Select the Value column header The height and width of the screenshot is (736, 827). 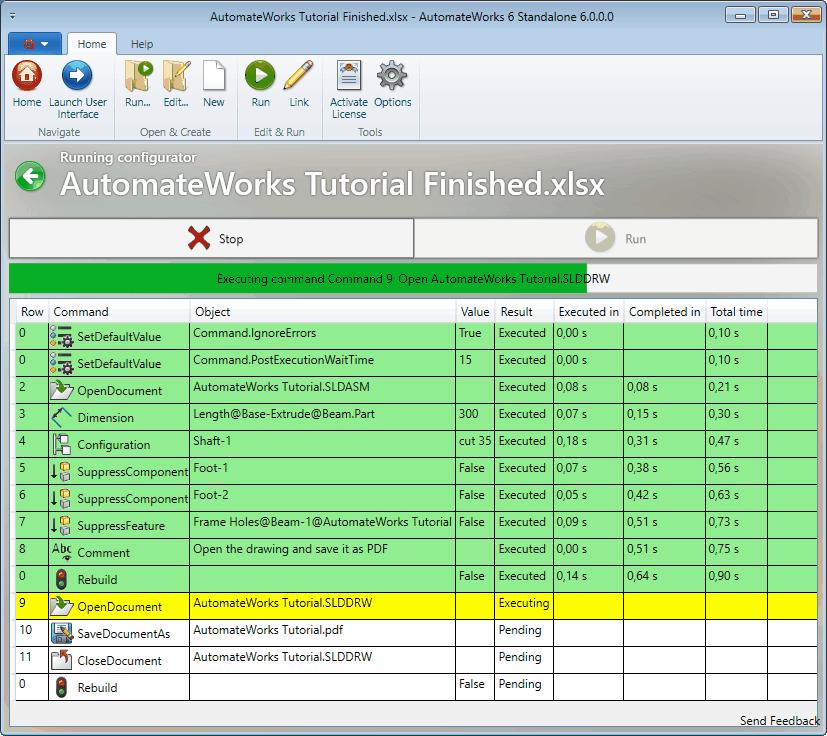[x=475, y=312]
